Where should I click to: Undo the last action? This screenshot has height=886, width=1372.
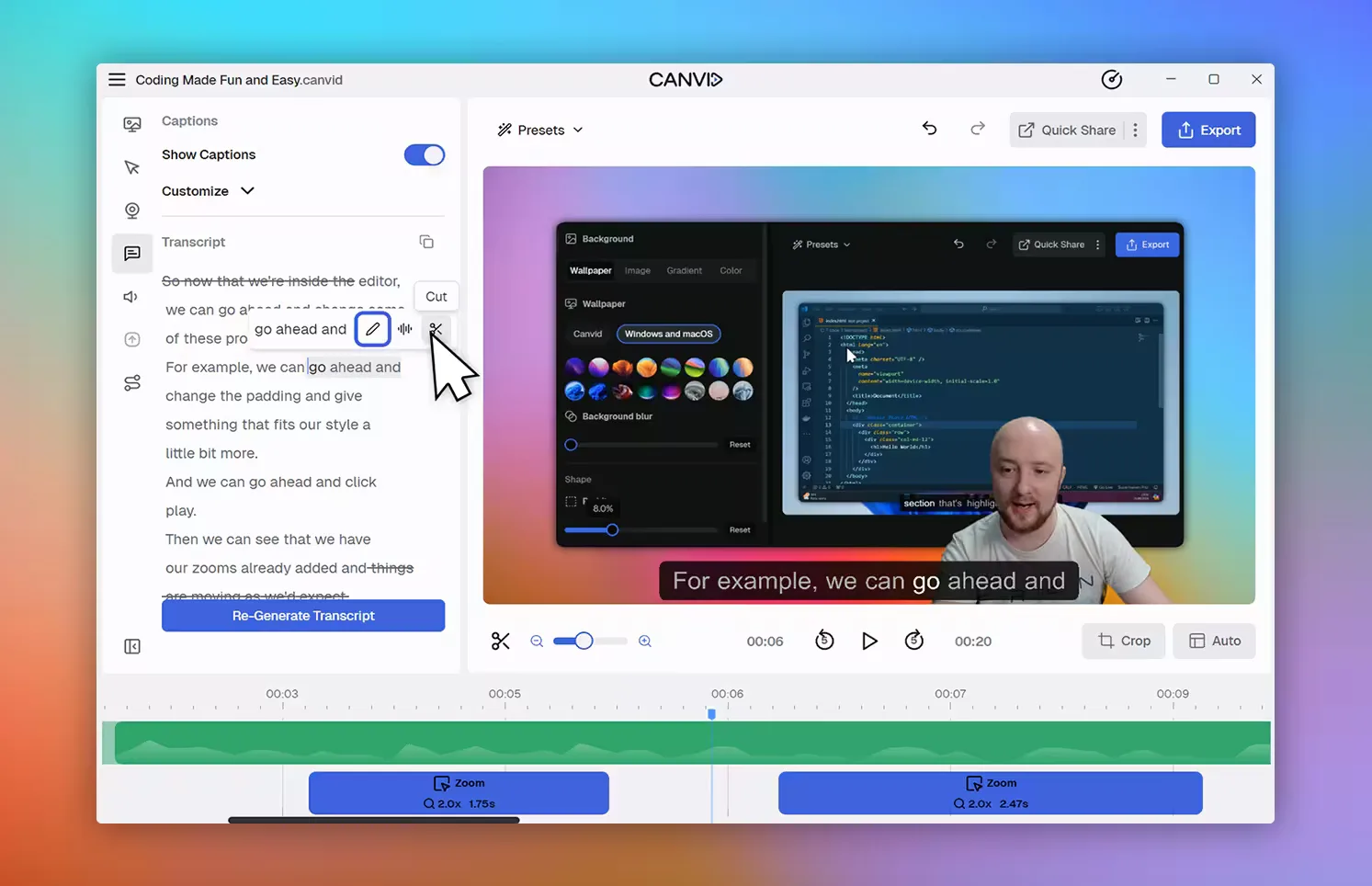[x=930, y=130]
